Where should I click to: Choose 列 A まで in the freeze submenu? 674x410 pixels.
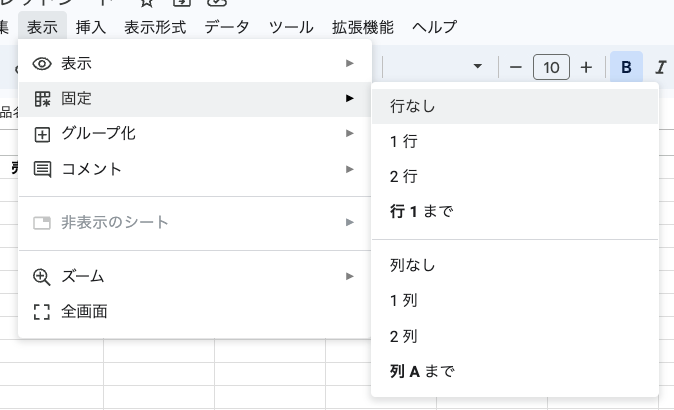pos(422,372)
